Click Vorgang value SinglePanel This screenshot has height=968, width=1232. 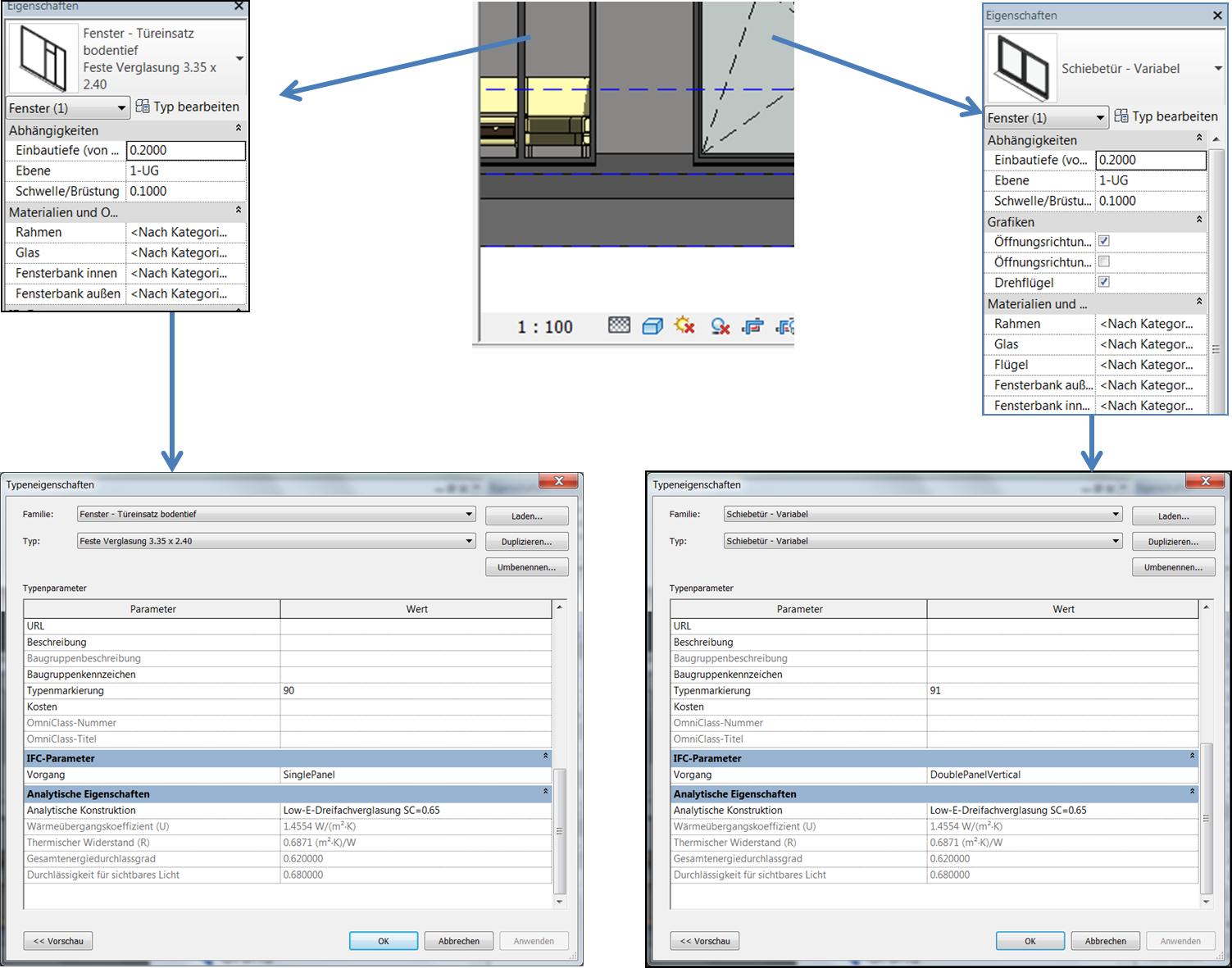point(416,775)
